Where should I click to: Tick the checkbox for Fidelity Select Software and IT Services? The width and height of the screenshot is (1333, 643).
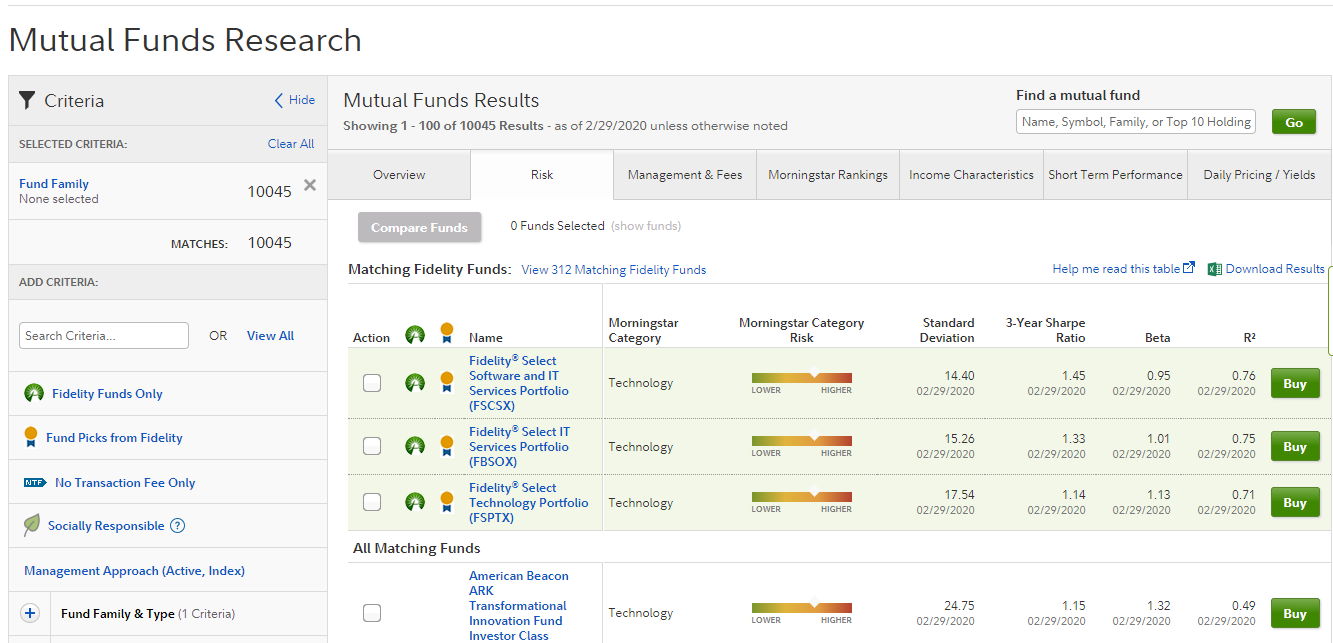(372, 383)
